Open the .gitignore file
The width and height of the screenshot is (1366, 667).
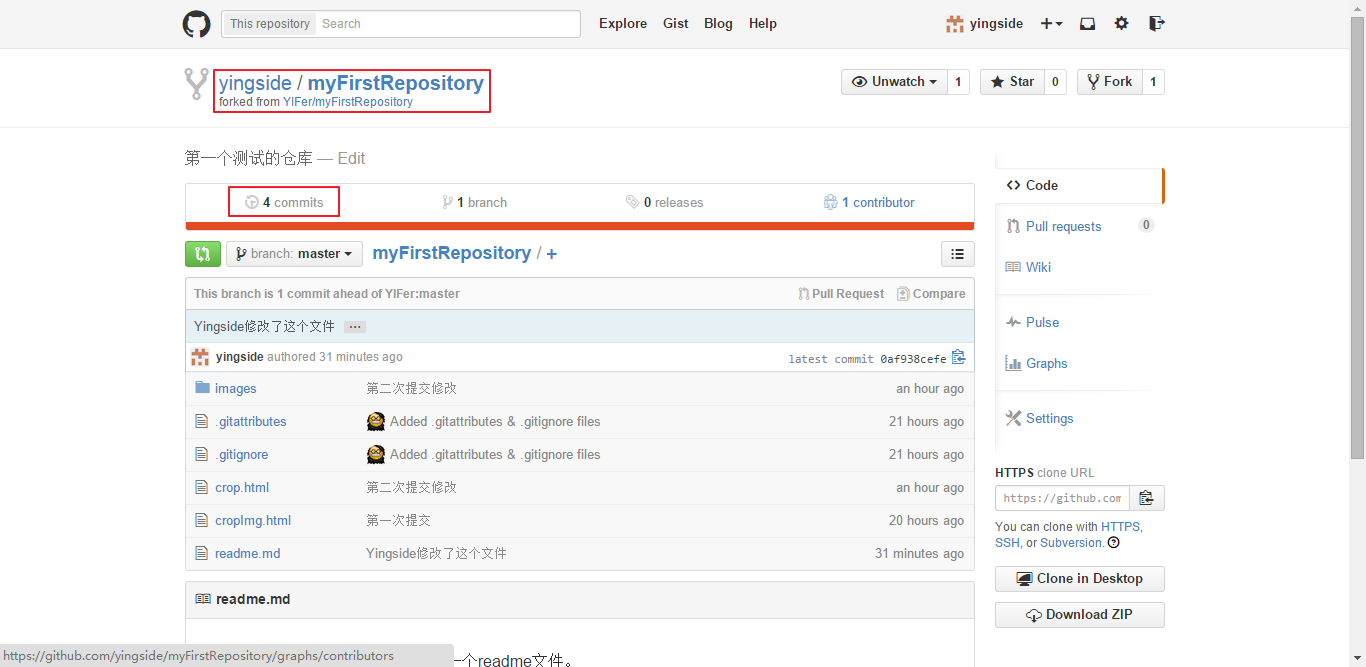click(242, 454)
